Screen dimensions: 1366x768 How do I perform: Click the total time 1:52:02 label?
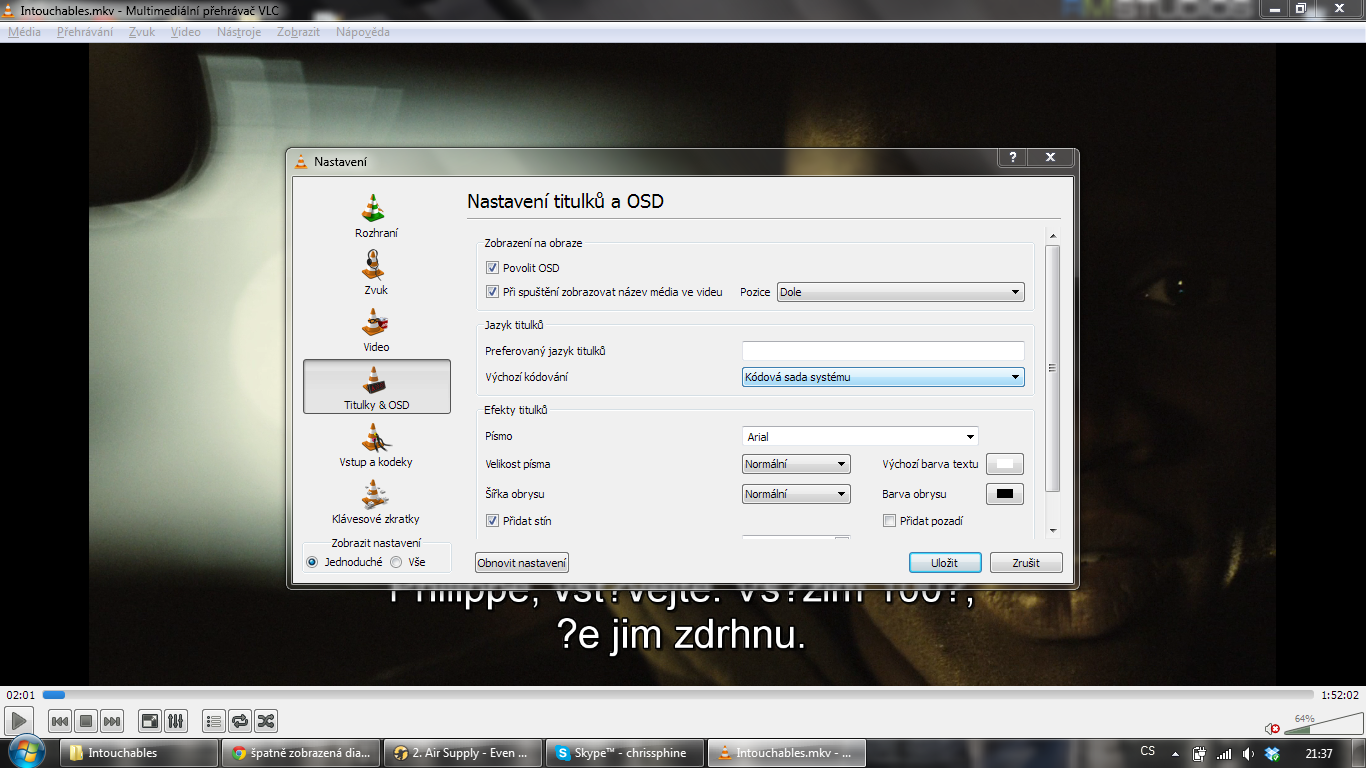pos(1340,695)
